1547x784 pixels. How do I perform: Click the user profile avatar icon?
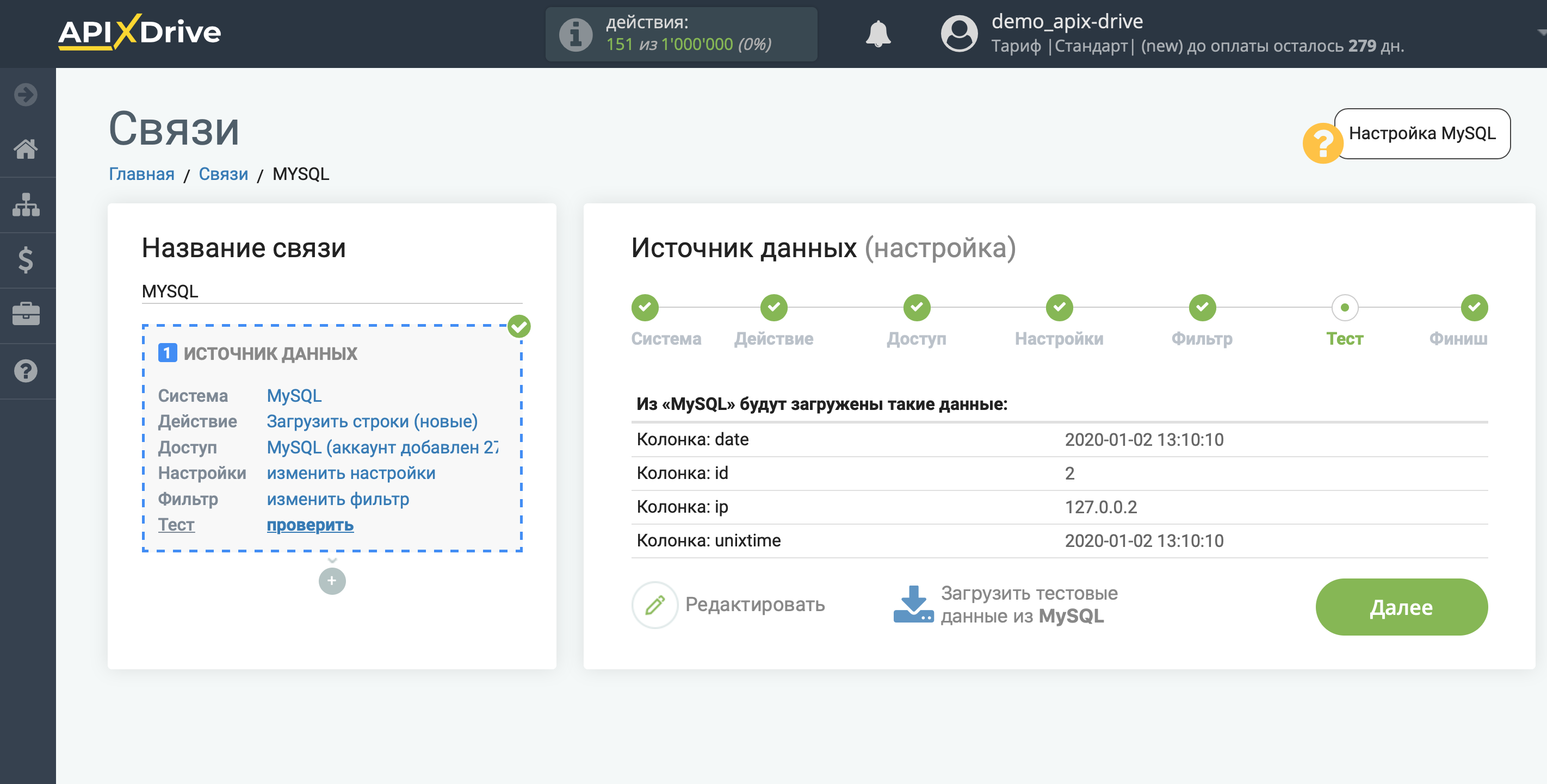pyautogui.click(x=959, y=34)
